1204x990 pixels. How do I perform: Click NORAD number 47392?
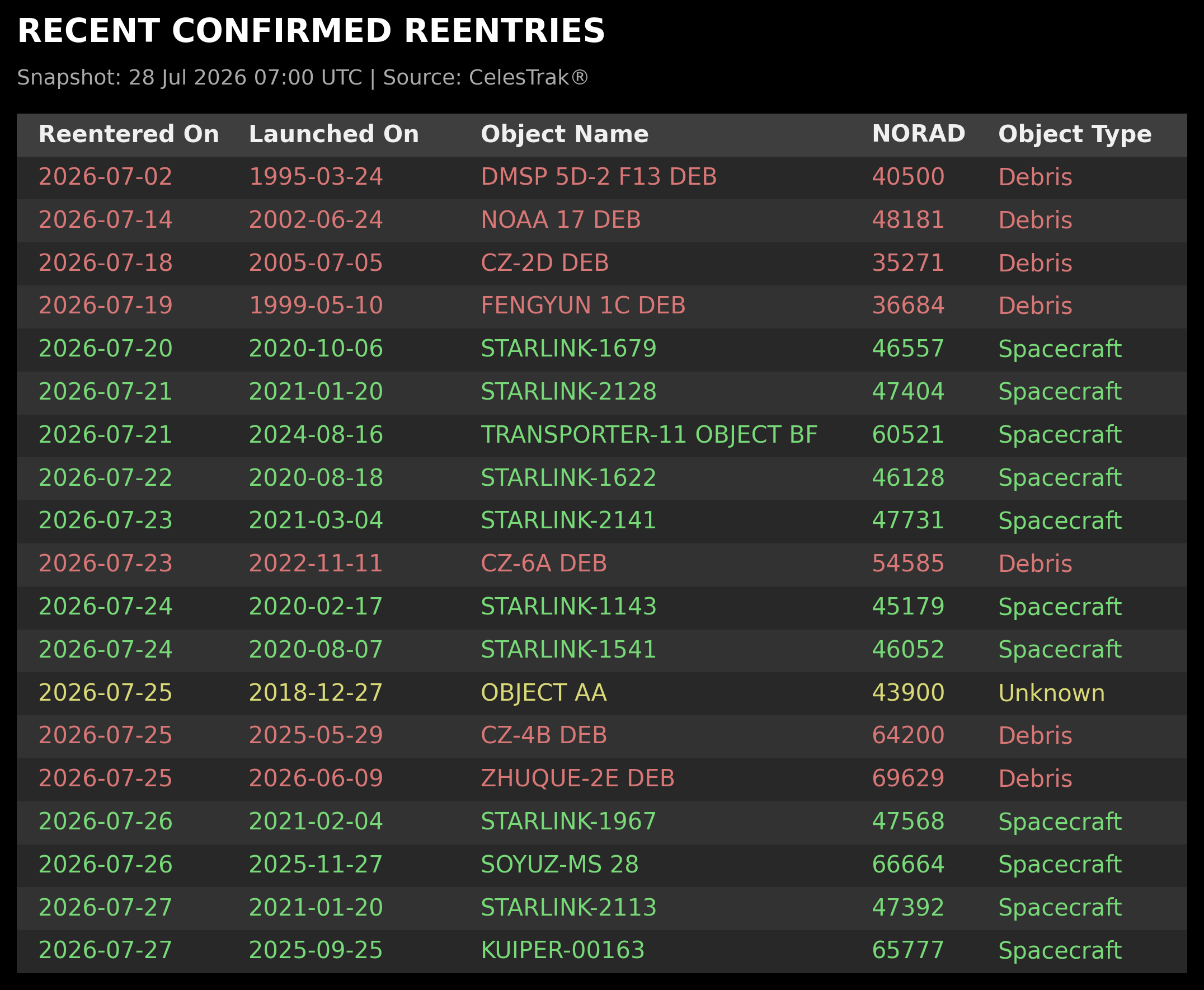908,908
